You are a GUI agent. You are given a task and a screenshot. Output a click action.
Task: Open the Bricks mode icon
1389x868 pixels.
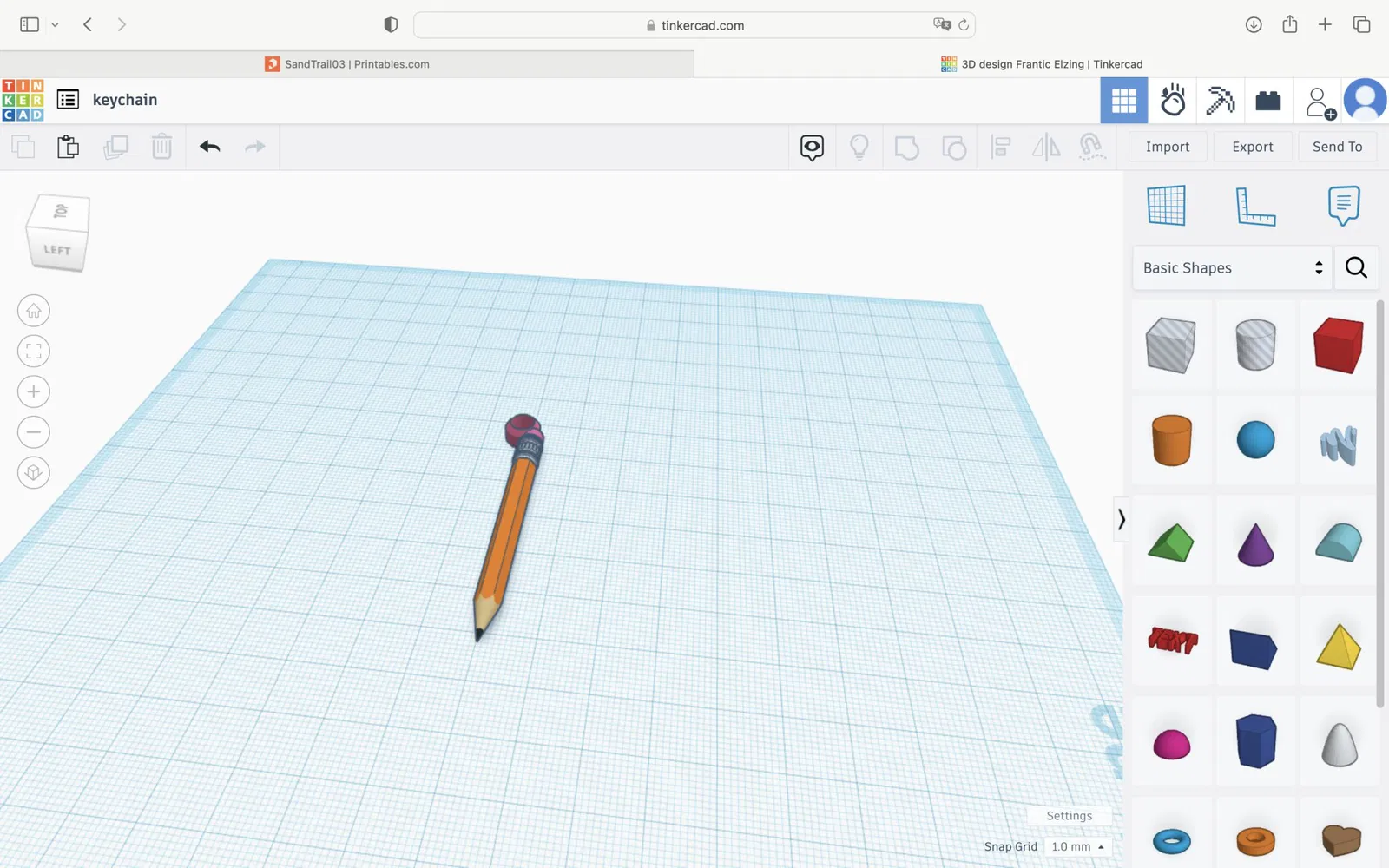(1268, 101)
